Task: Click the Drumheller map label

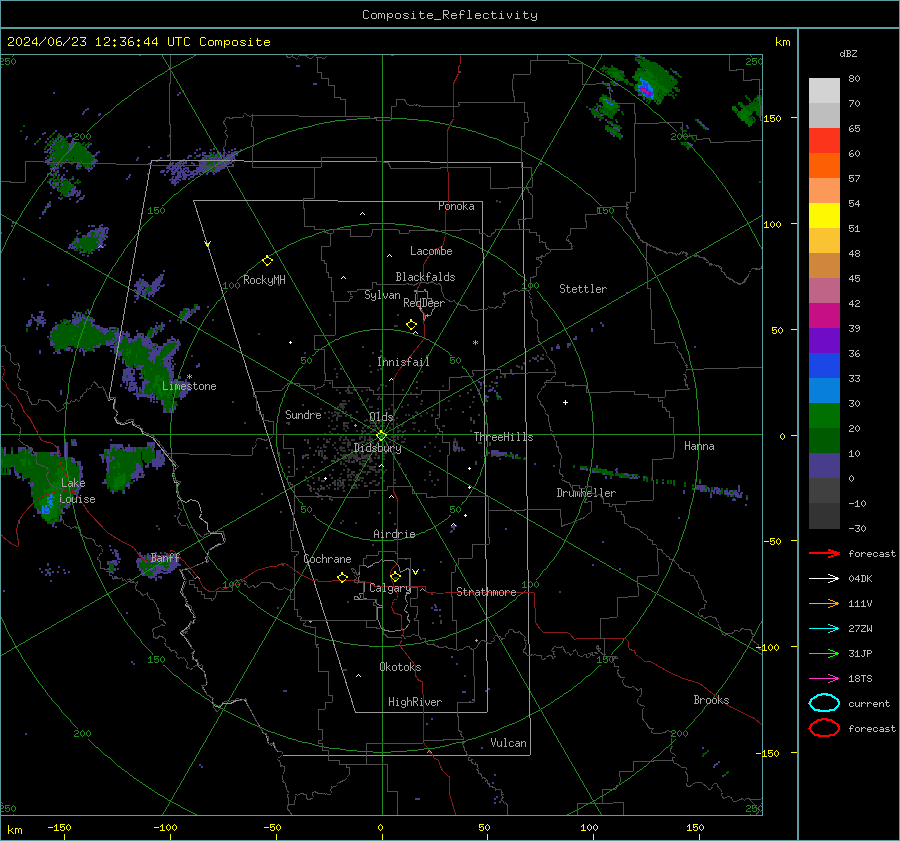Action: pos(586,493)
